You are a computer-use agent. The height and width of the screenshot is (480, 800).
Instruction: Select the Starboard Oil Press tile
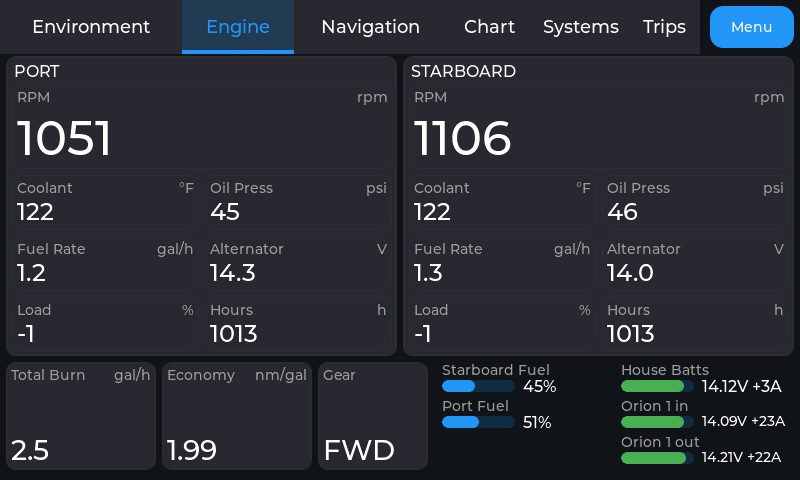(695, 203)
